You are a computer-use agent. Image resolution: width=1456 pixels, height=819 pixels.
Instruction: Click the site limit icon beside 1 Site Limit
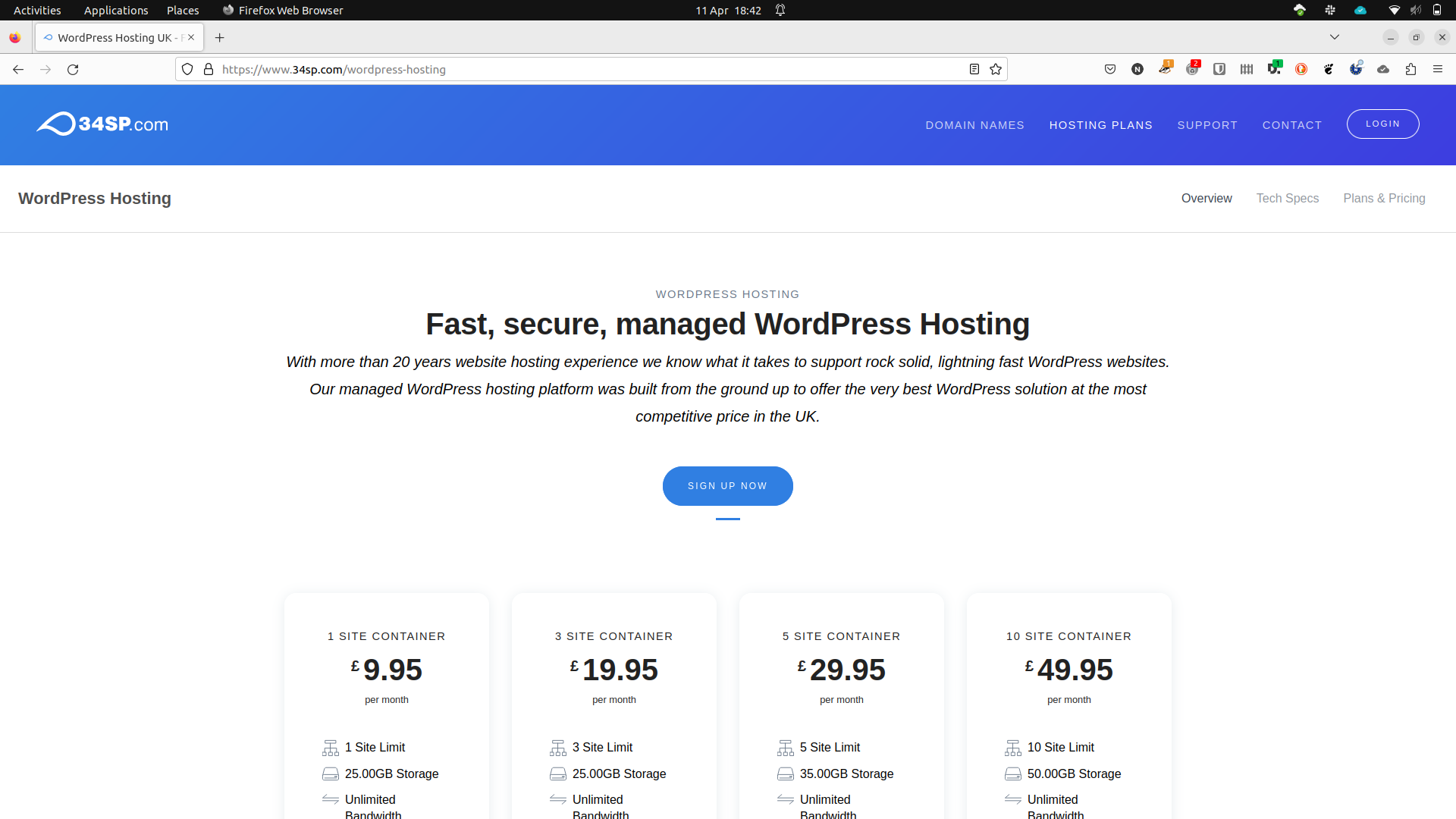(330, 748)
